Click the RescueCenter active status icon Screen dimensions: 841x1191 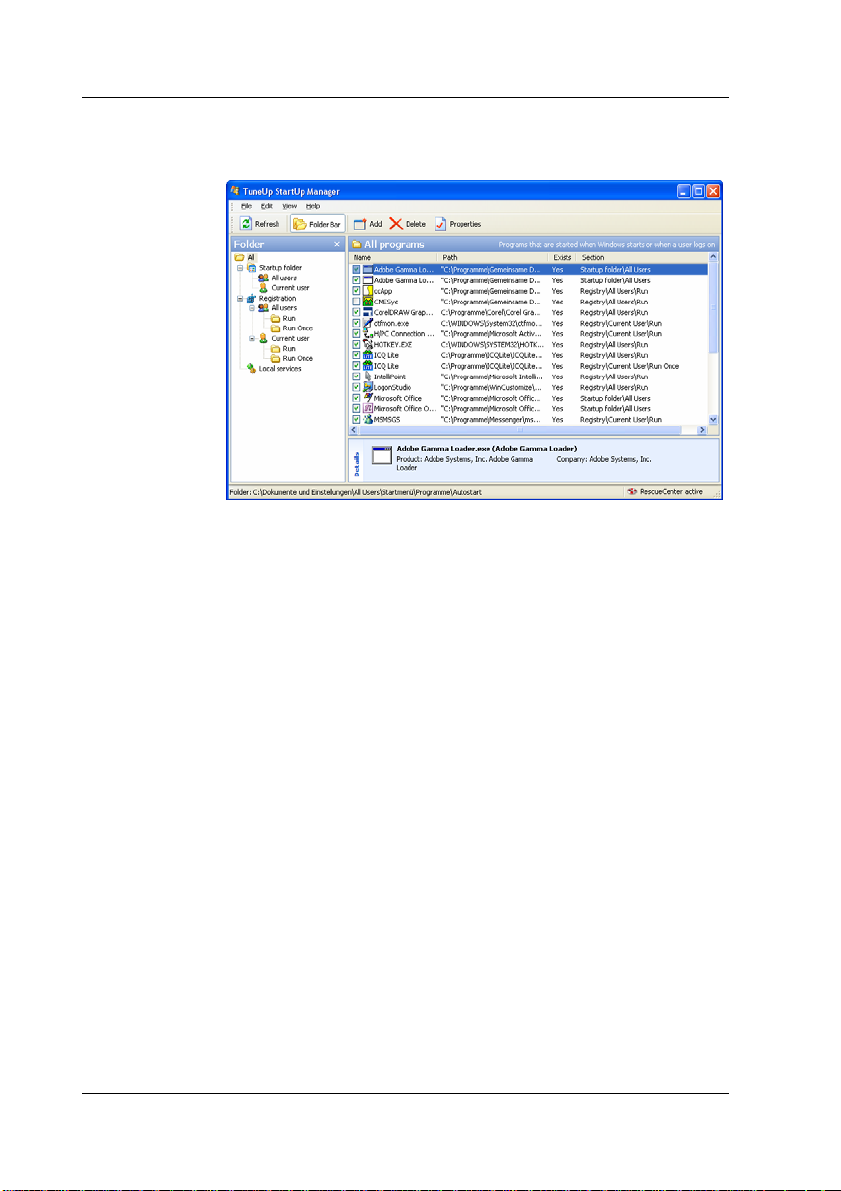631,492
